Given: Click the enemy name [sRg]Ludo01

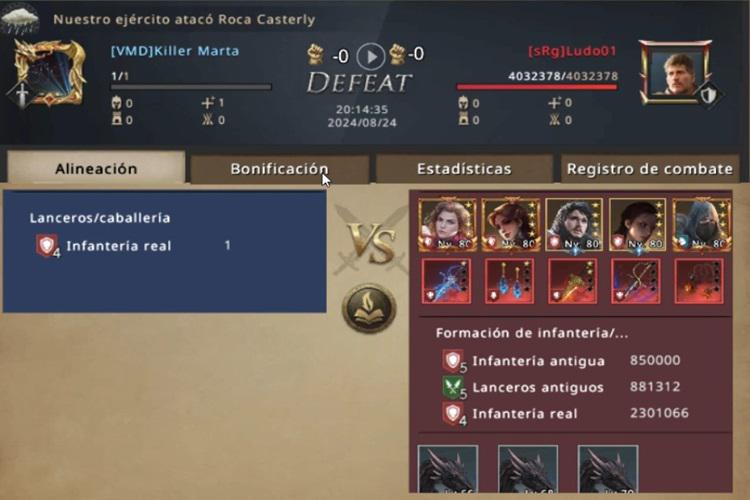Looking at the screenshot, I should 572,51.
